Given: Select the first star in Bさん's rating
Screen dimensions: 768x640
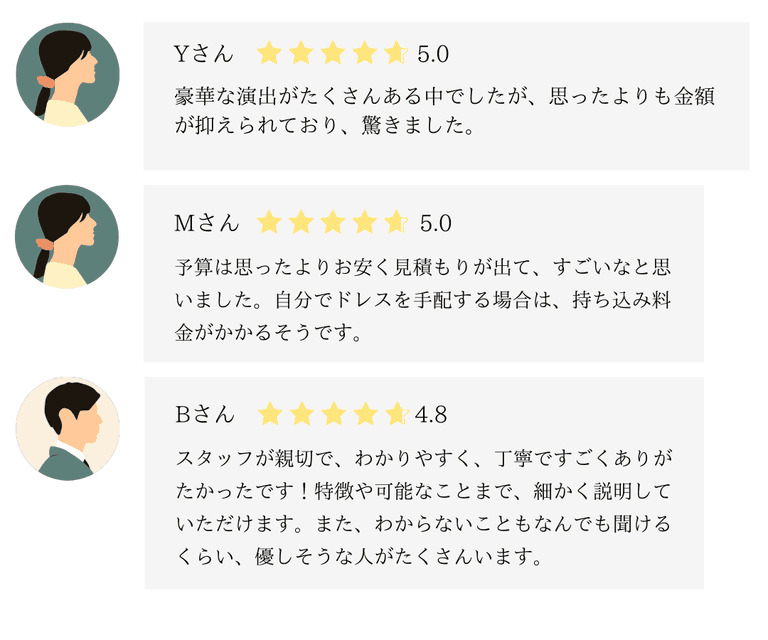Looking at the screenshot, I should point(269,413).
